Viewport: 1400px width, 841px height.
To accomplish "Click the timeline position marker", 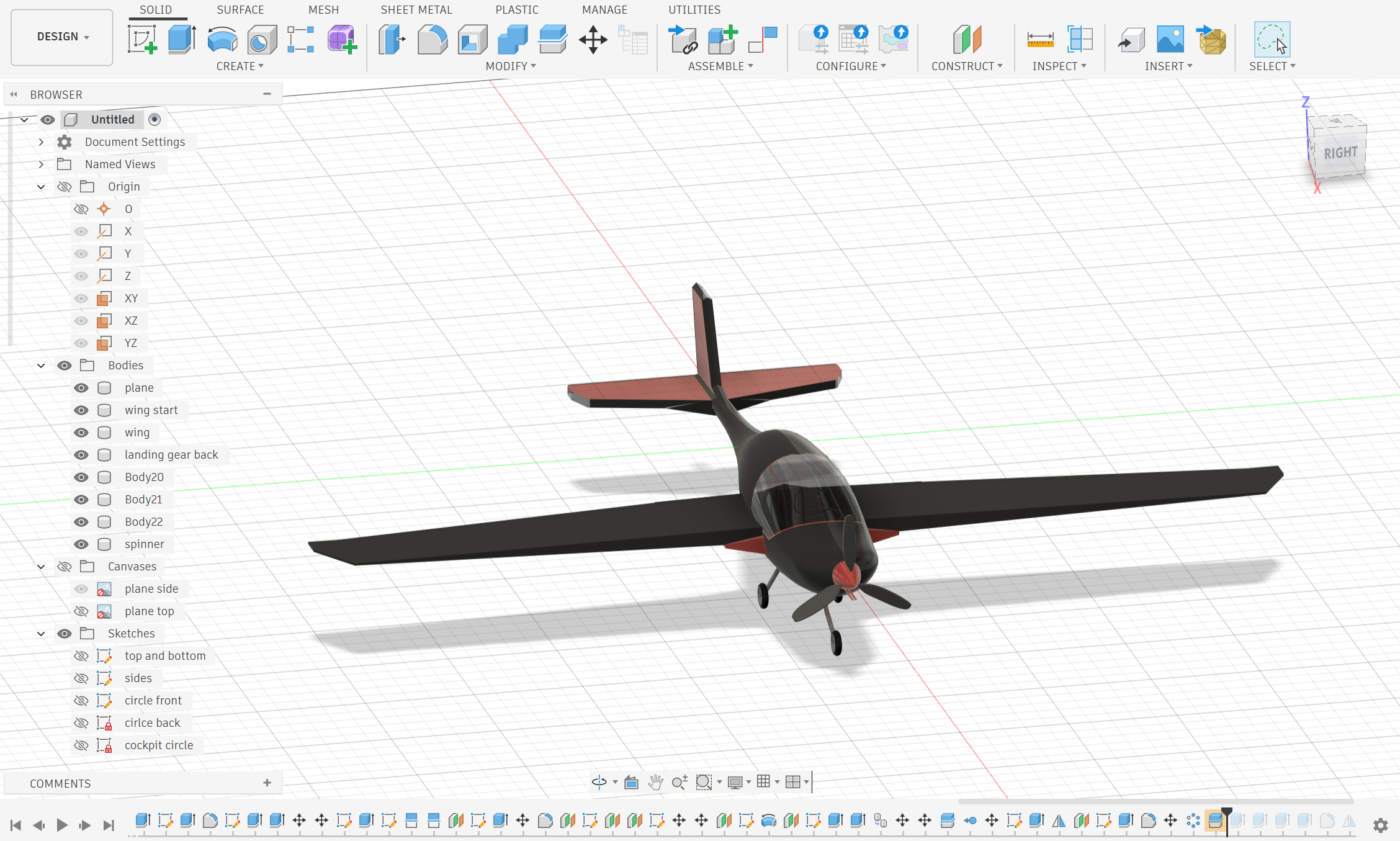I will tap(1227, 812).
